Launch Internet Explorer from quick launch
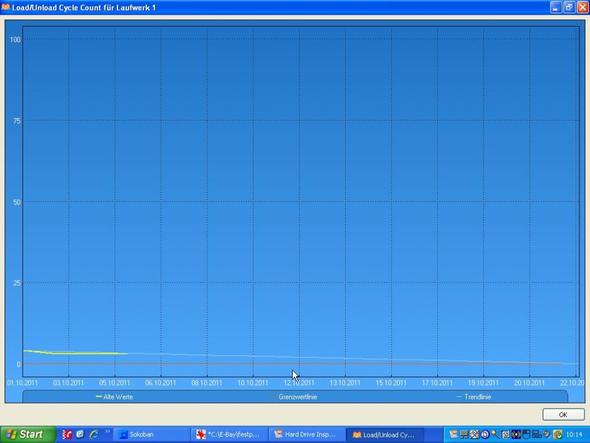The height and width of the screenshot is (443, 590). click(x=93, y=435)
